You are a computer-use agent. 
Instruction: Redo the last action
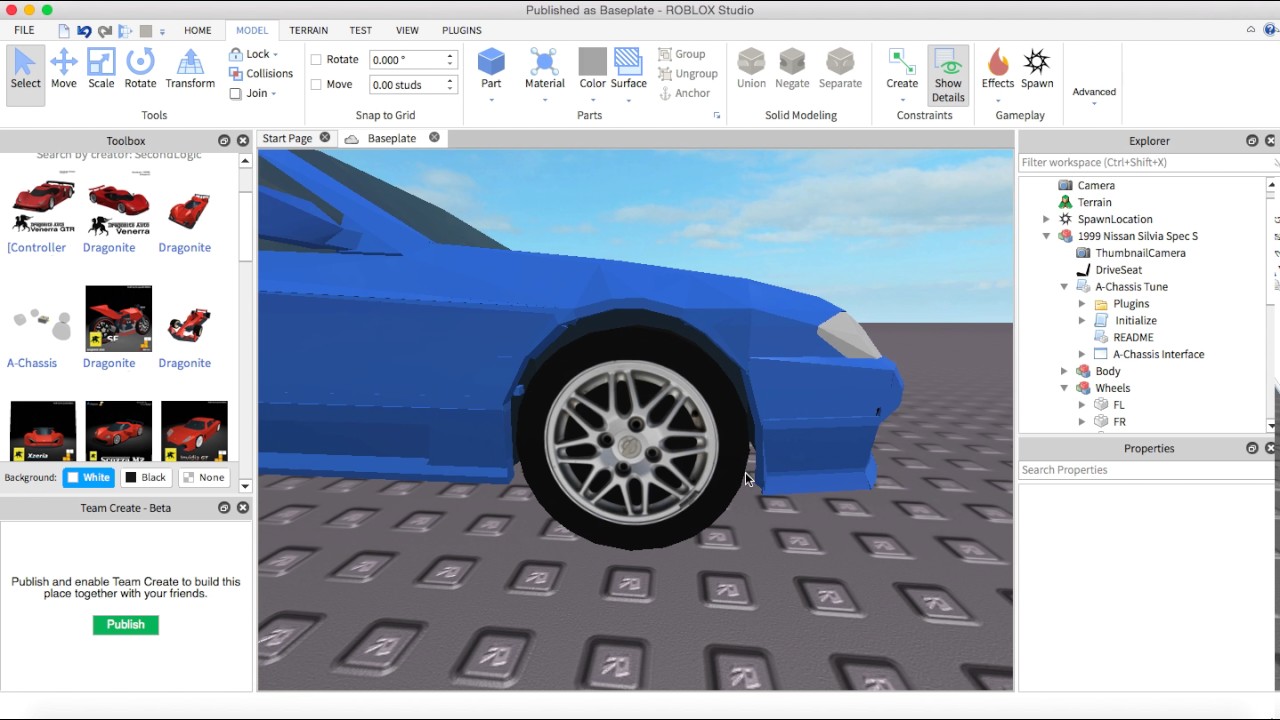click(x=104, y=31)
